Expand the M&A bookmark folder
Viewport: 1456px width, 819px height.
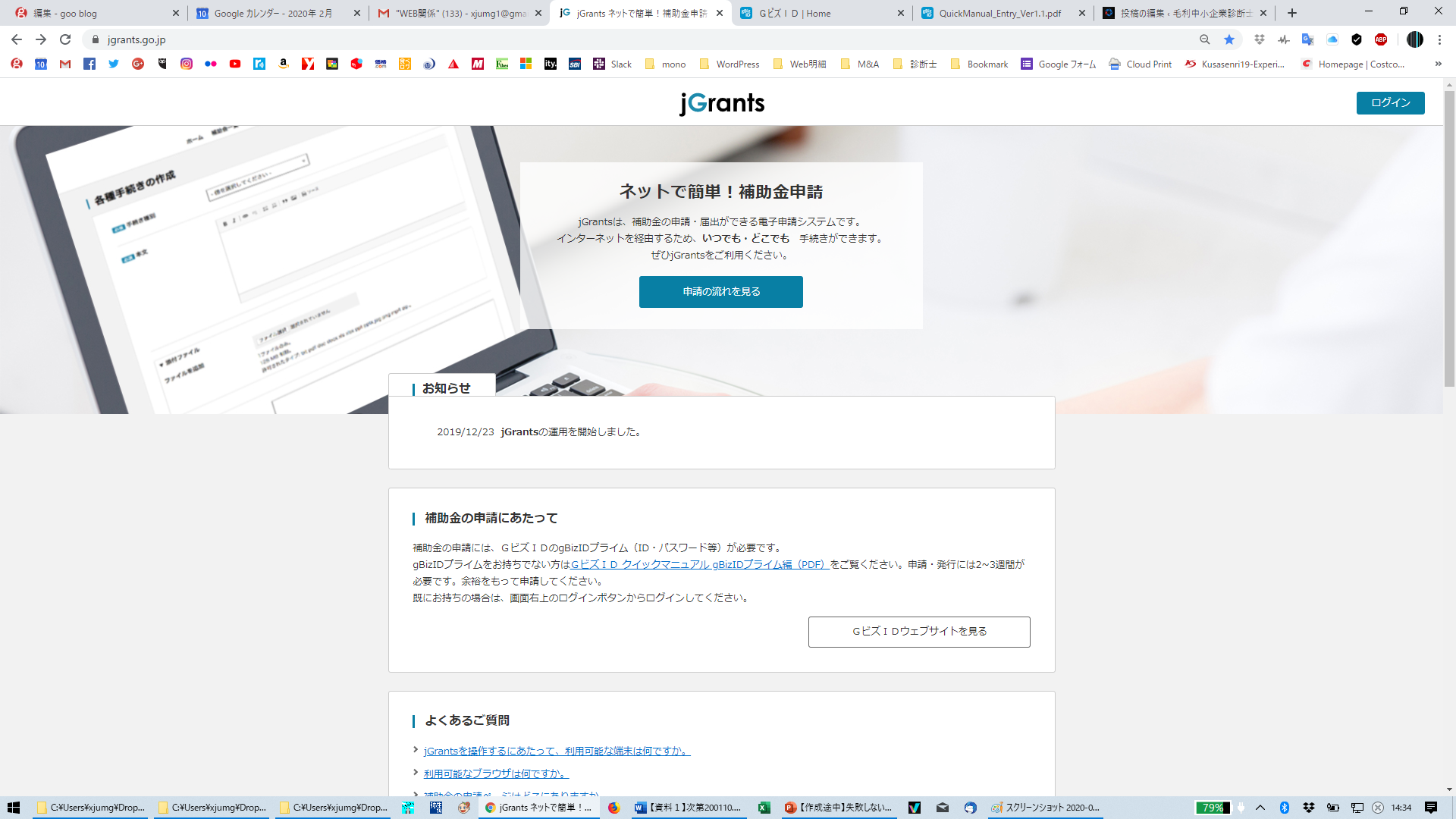coord(860,64)
